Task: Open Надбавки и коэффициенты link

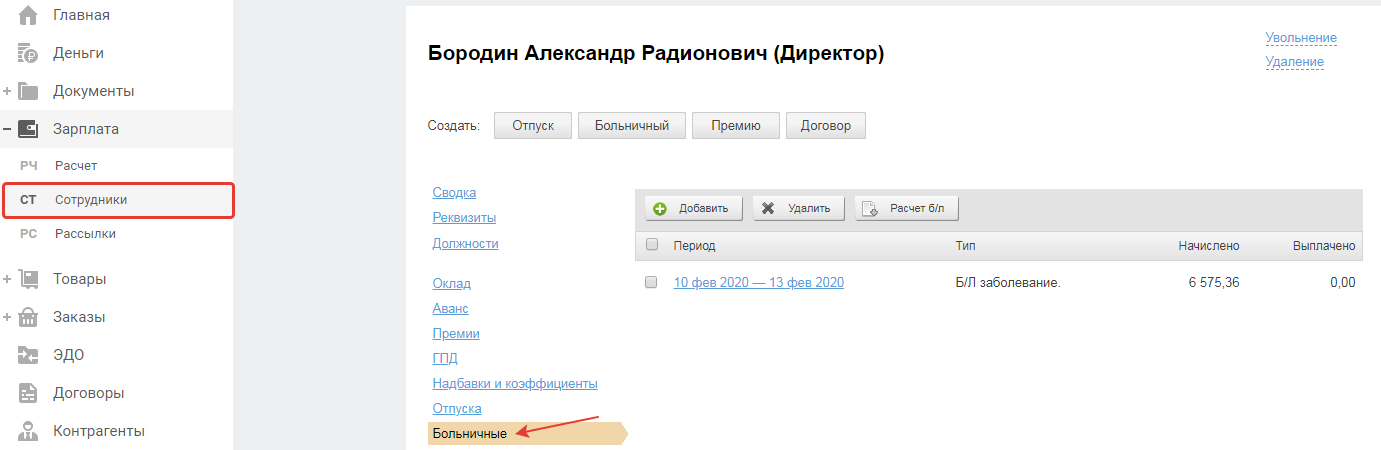Action: [x=515, y=384]
